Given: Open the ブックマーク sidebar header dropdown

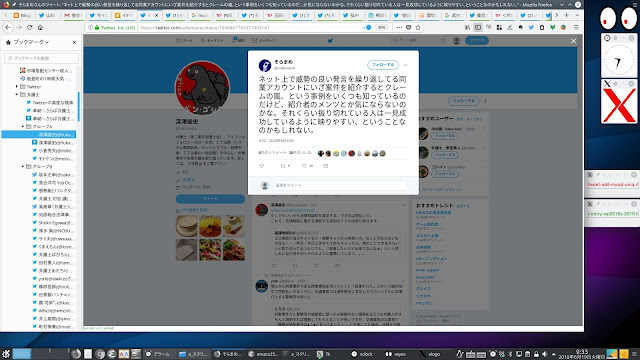Looking at the screenshot, I should point(31,42).
